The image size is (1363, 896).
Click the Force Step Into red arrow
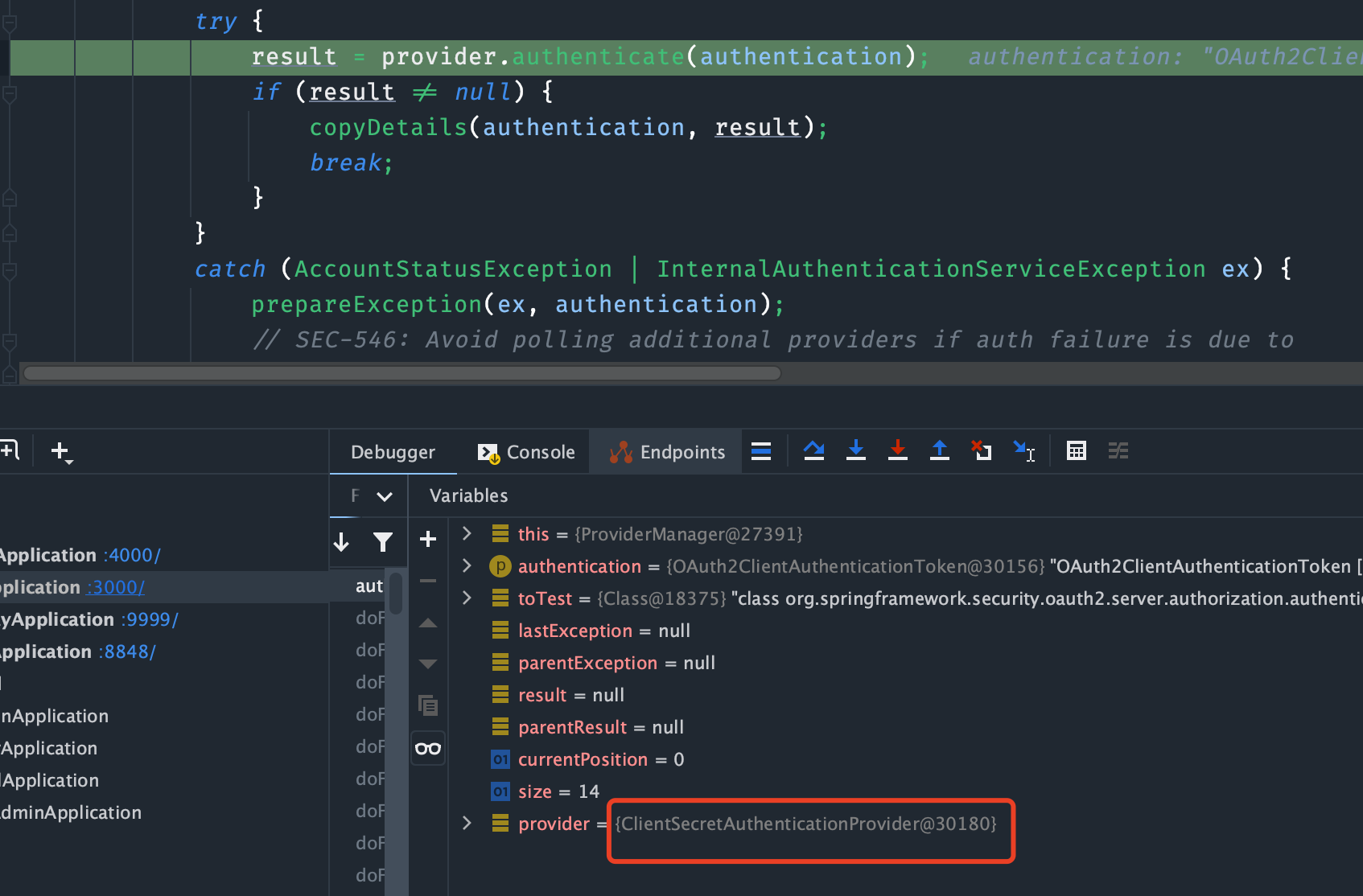898,451
